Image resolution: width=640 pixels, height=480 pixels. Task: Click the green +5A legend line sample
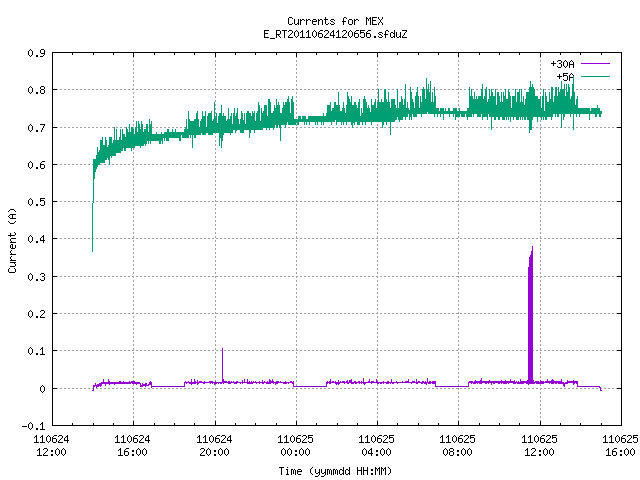596,76
